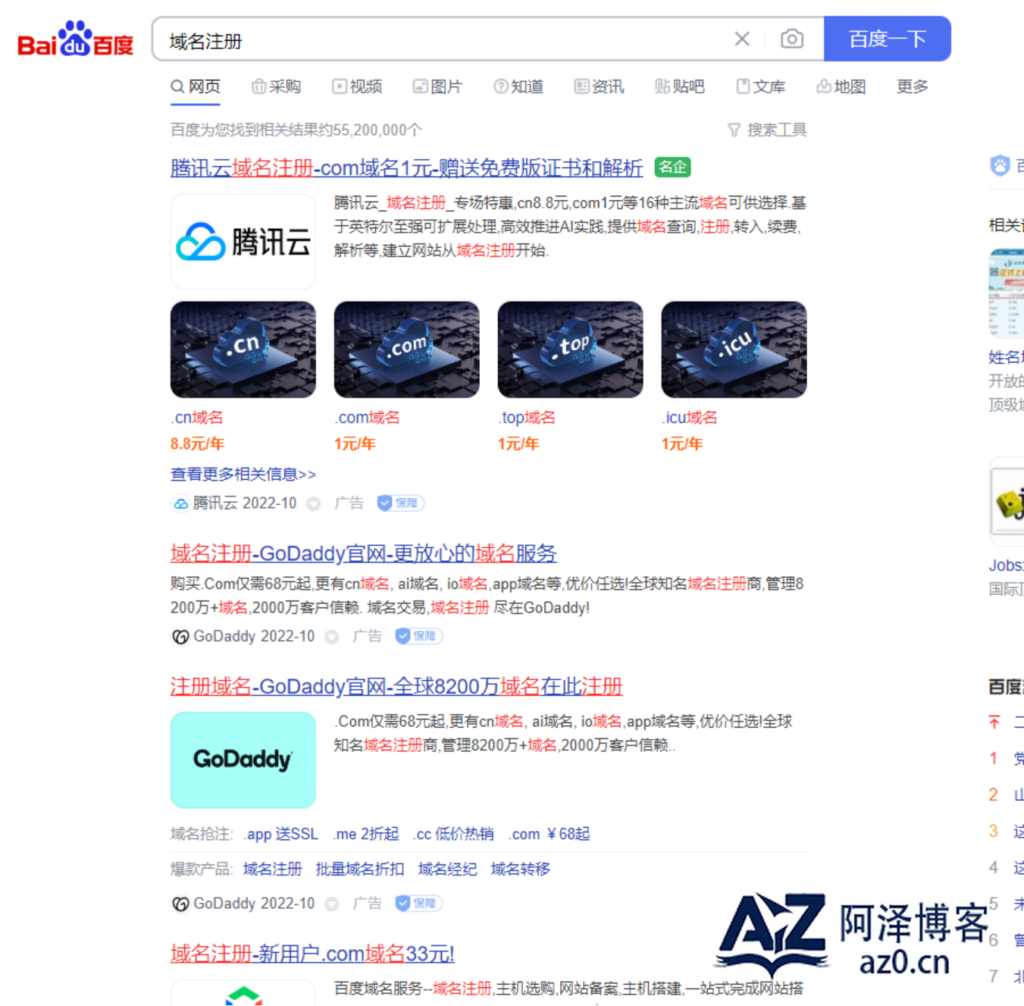The height and width of the screenshot is (1006, 1024).
Task: Open the 资讯 tab
Action: tap(599, 87)
